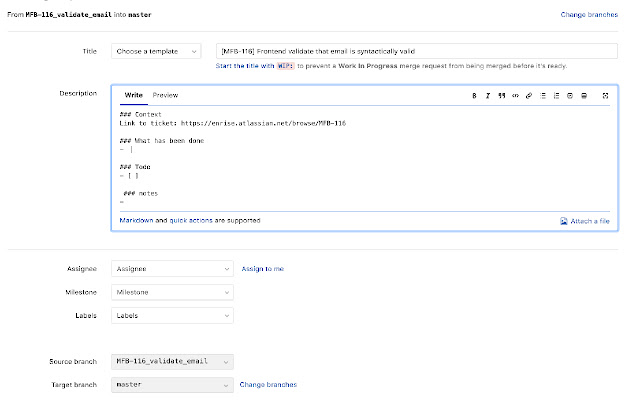Click the 'Link to ticket' line in description

click(233, 123)
